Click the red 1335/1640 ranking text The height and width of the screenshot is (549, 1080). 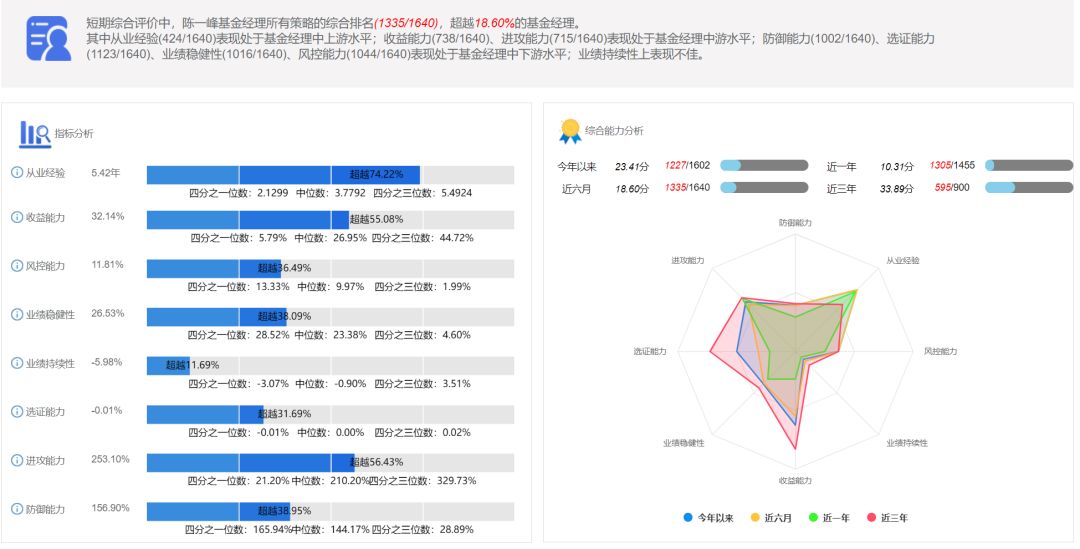tap(406, 23)
